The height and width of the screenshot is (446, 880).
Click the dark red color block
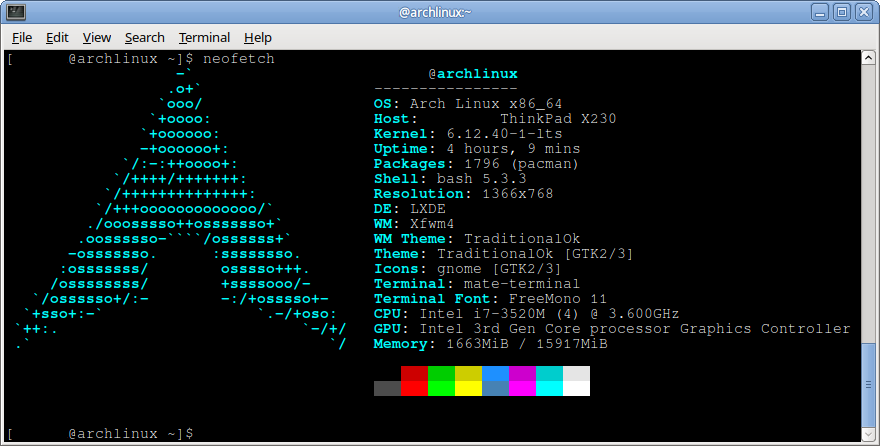pyautogui.click(x=414, y=374)
